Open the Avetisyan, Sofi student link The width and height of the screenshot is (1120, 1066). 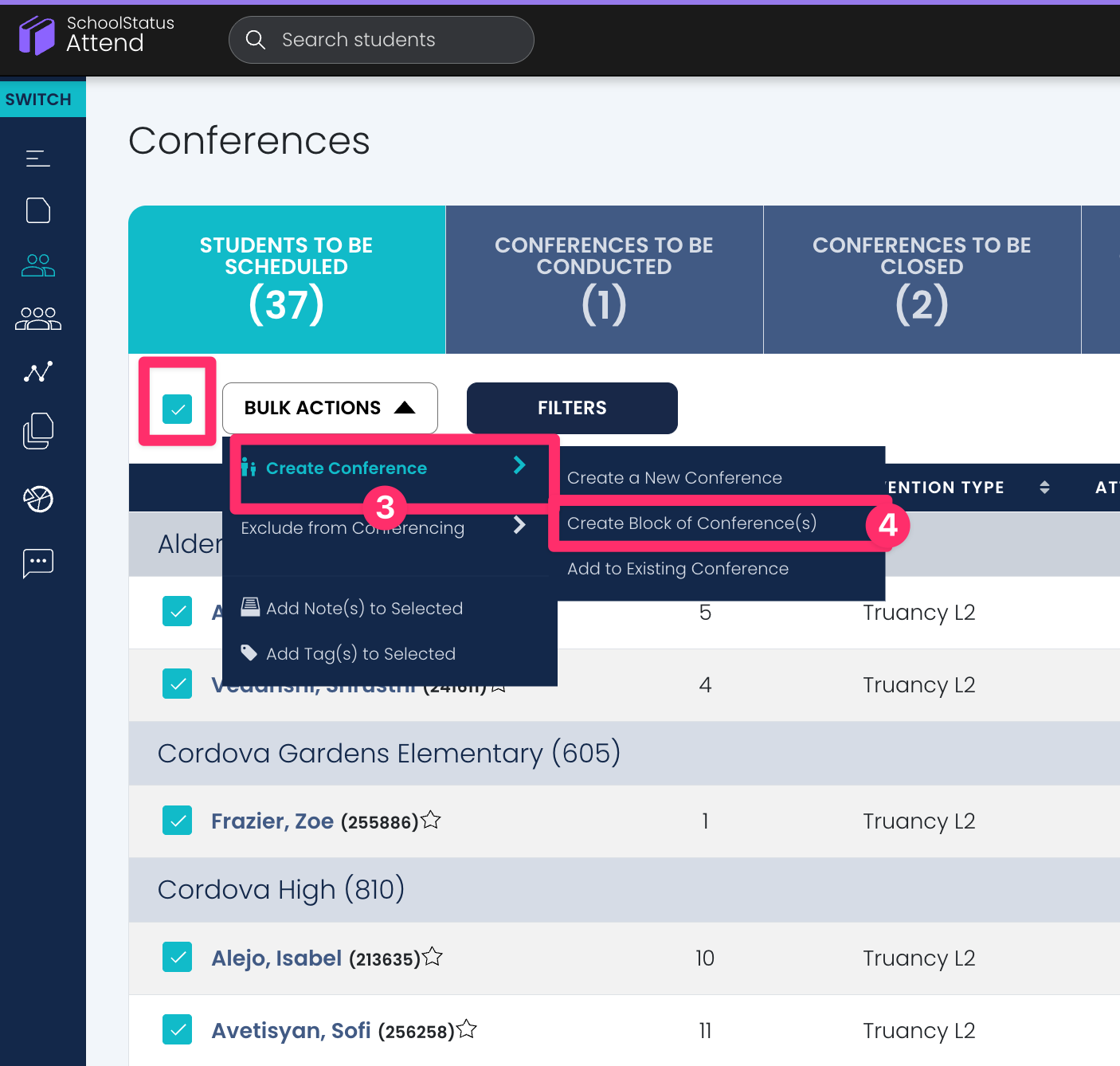pyautogui.click(x=291, y=1030)
